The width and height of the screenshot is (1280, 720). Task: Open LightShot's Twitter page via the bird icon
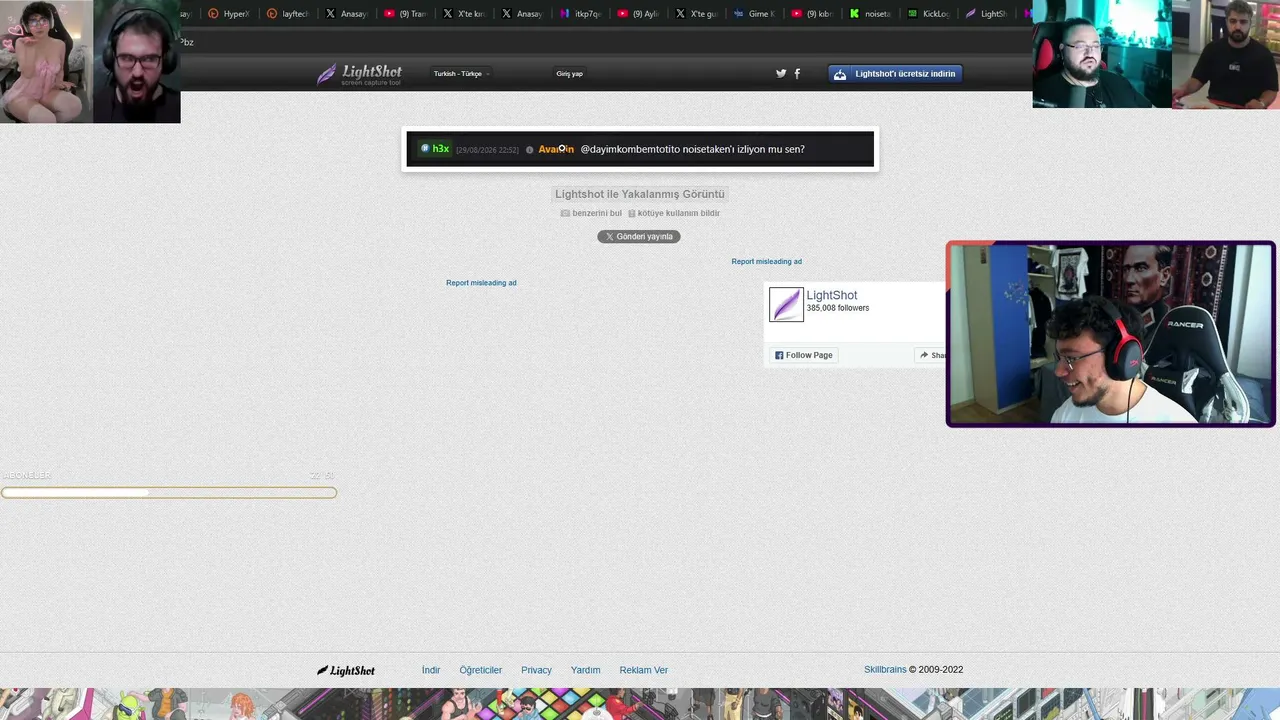[x=781, y=73]
